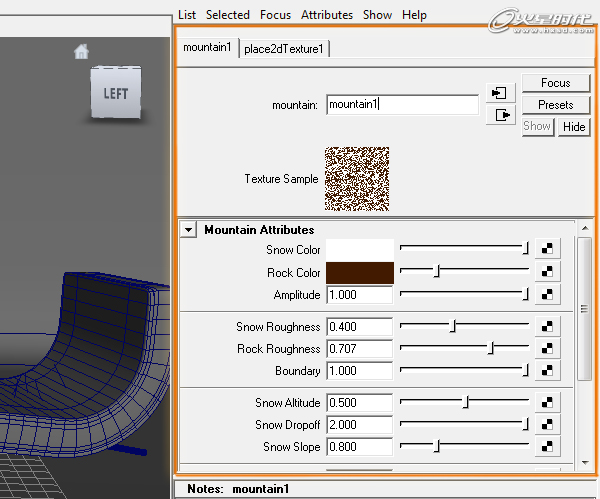The width and height of the screenshot is (600, 499).
Task: Open the Selected menu
Action: pyautogui.click(x=228, y=15)
